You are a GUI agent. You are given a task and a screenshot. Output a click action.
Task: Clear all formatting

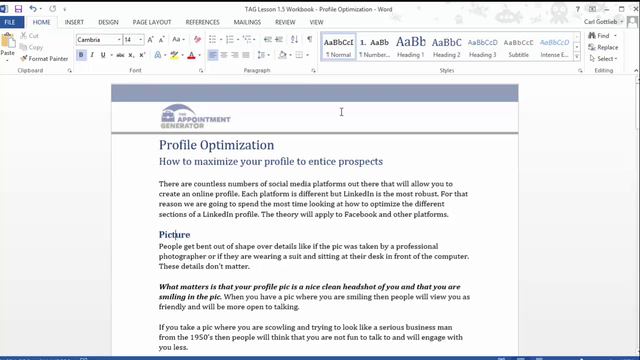pyautogui.click(x=198, y=40)
